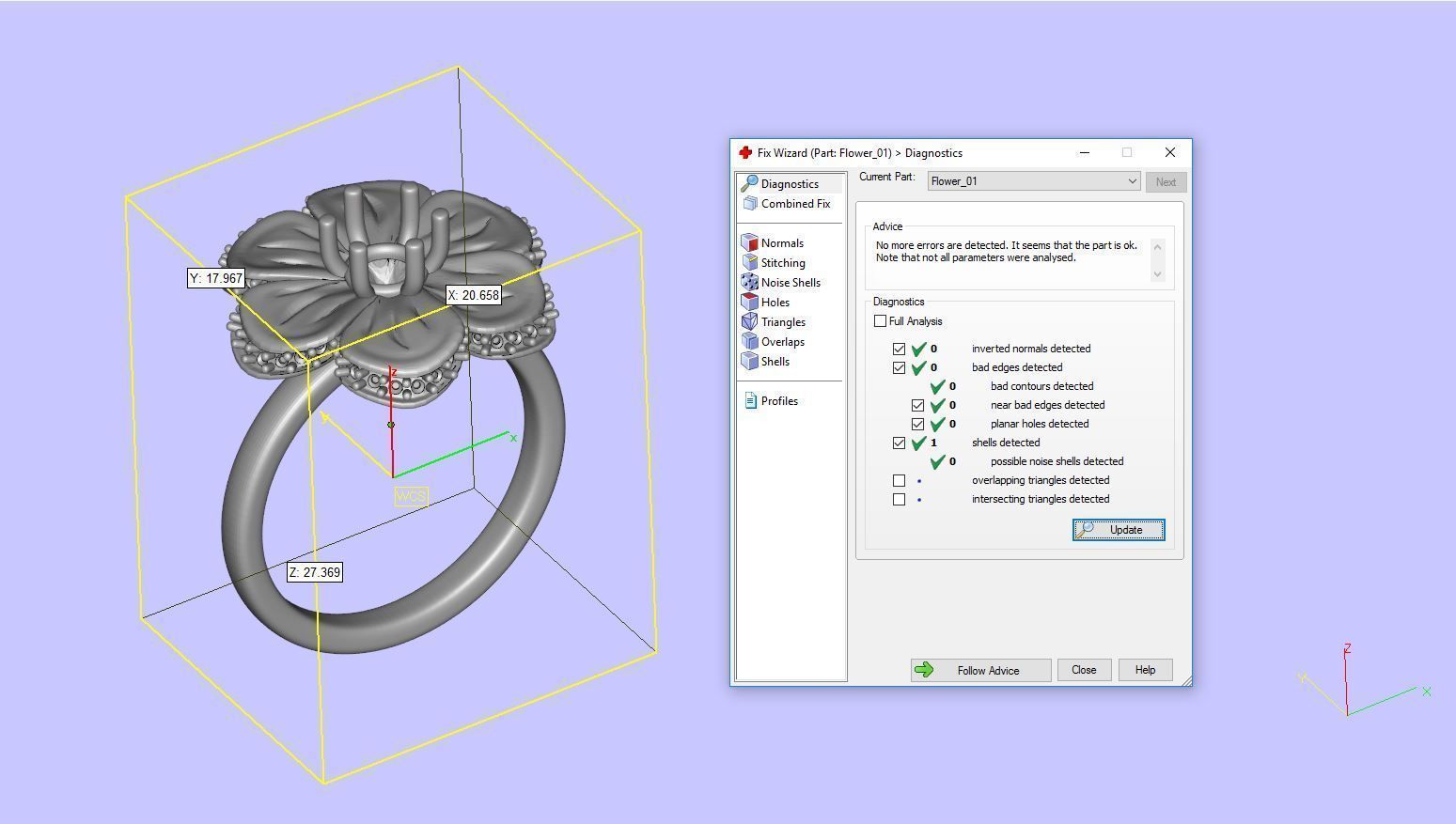
Task: Click the green checkmark beside shells detected
Action: click(919, 443)
